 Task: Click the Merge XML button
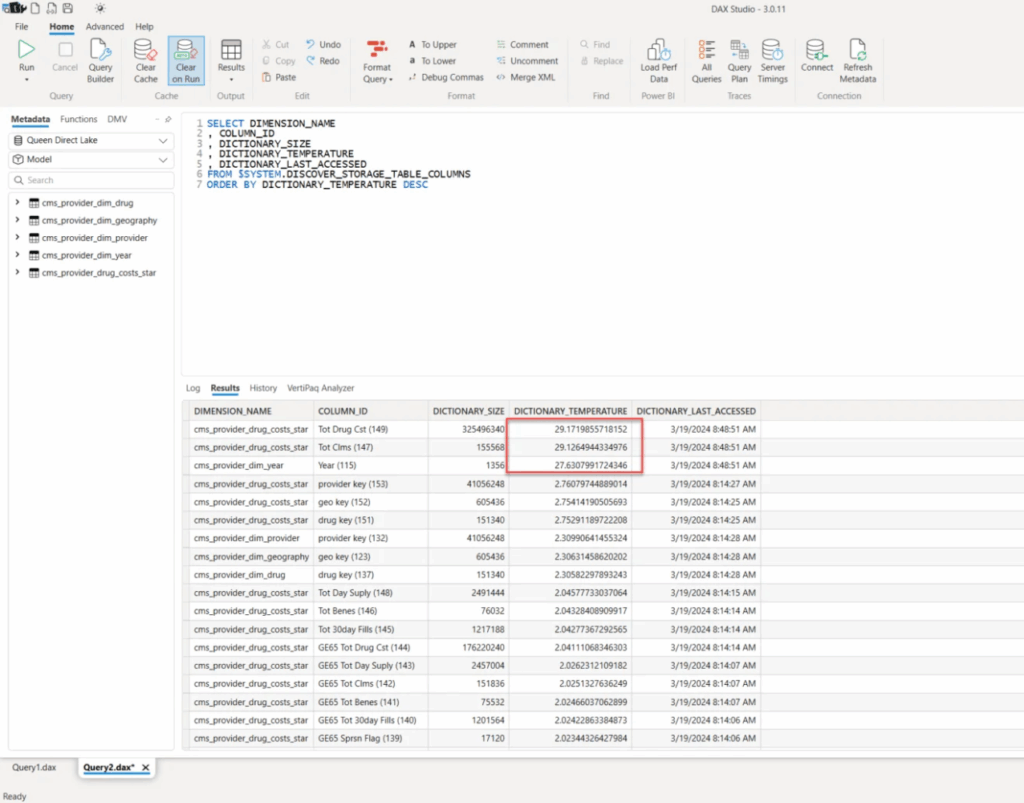(526, 77)
